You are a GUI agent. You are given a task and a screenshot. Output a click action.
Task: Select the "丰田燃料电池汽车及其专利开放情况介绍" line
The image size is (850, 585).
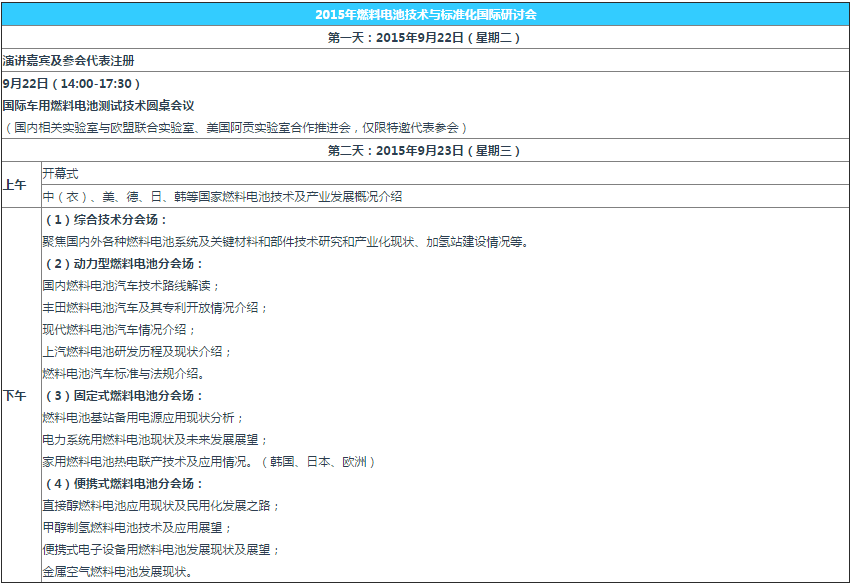(155, 308)
